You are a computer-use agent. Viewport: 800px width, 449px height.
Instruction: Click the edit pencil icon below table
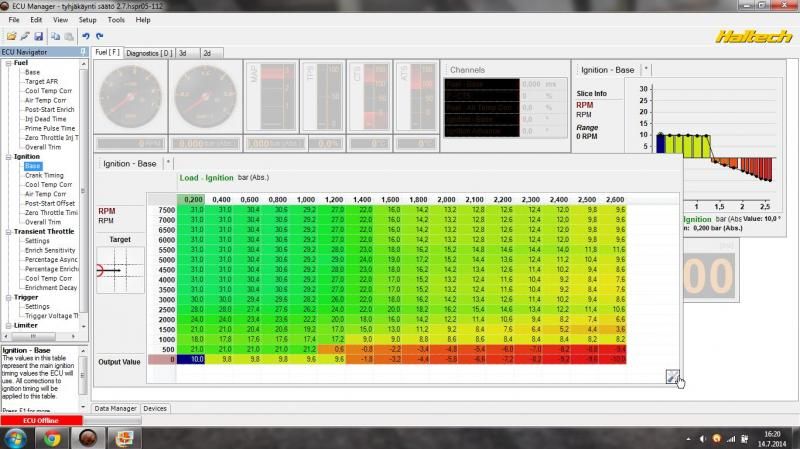tap(673, 376)
